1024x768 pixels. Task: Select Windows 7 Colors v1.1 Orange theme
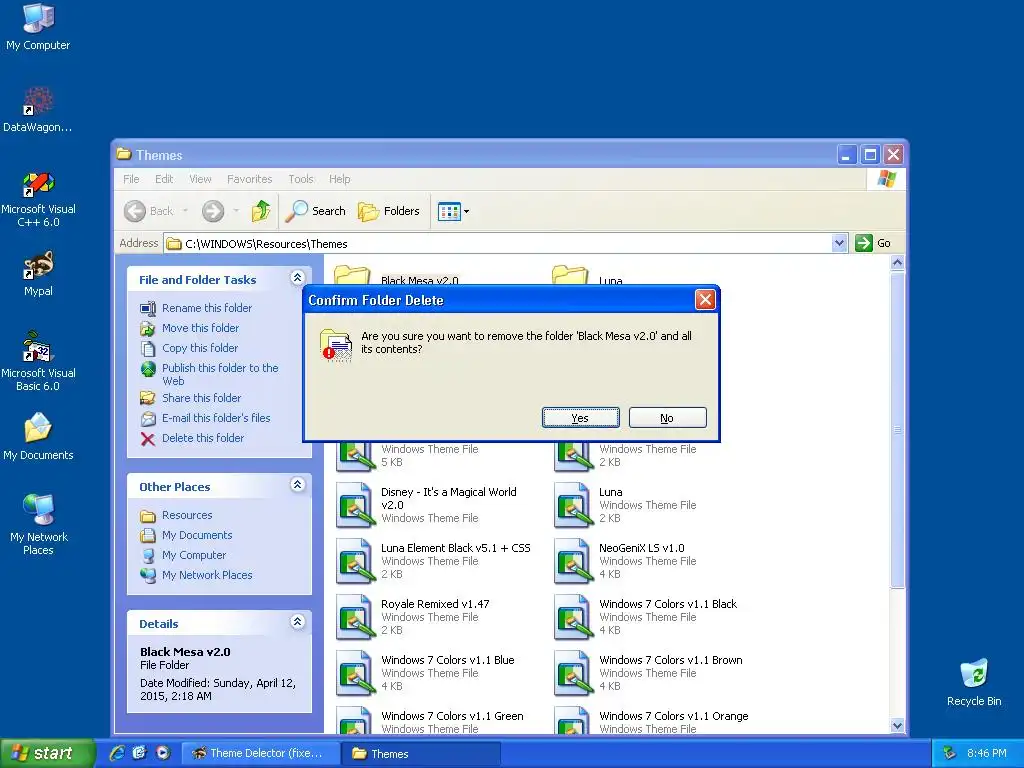tap(652, 720)
